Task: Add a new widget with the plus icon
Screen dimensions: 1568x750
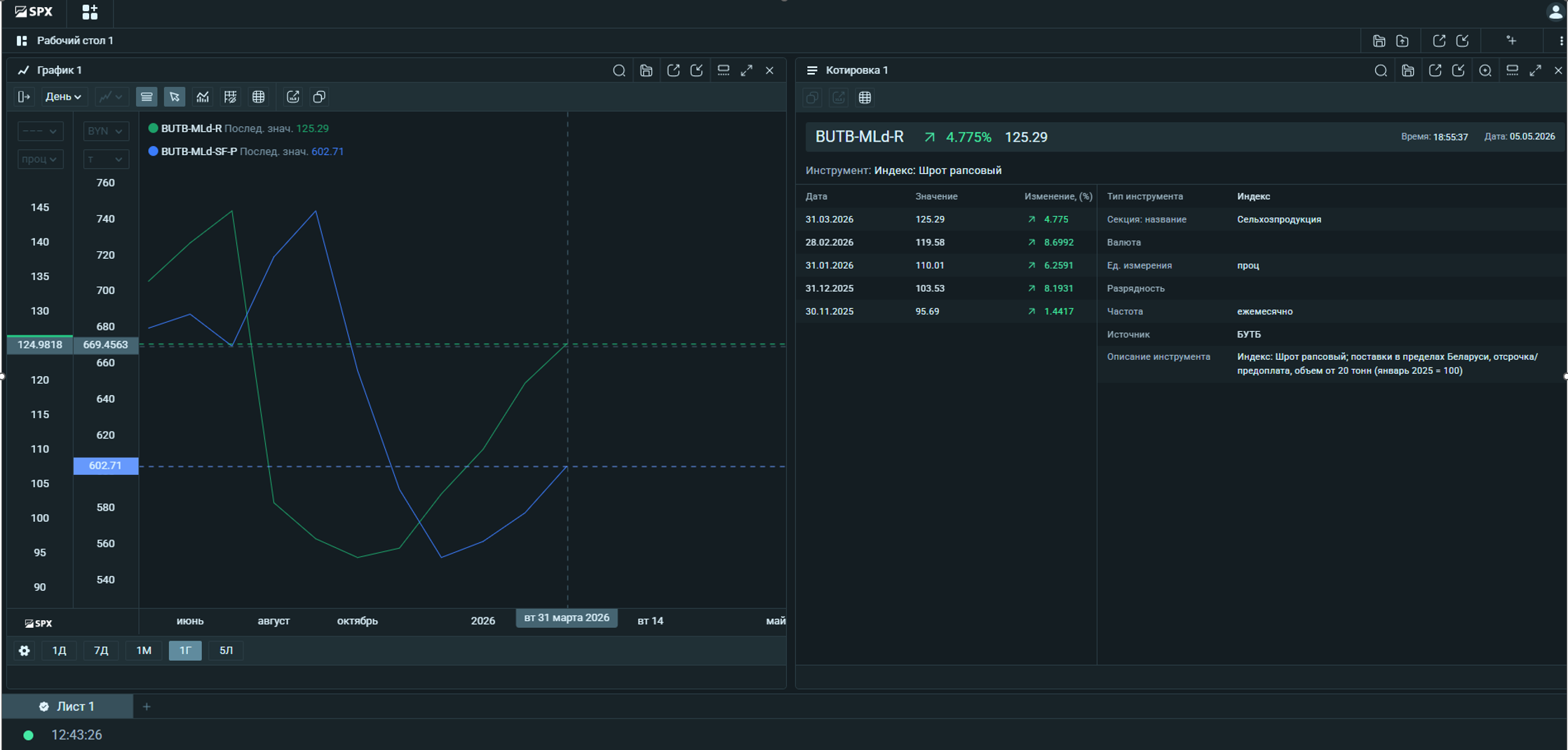Action: coord(1511,41)
